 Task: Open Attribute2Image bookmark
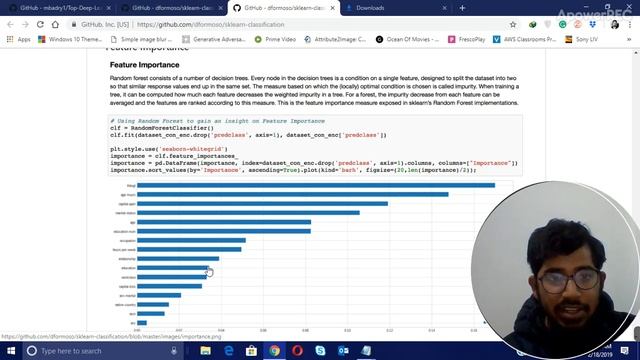click(335, 39)
